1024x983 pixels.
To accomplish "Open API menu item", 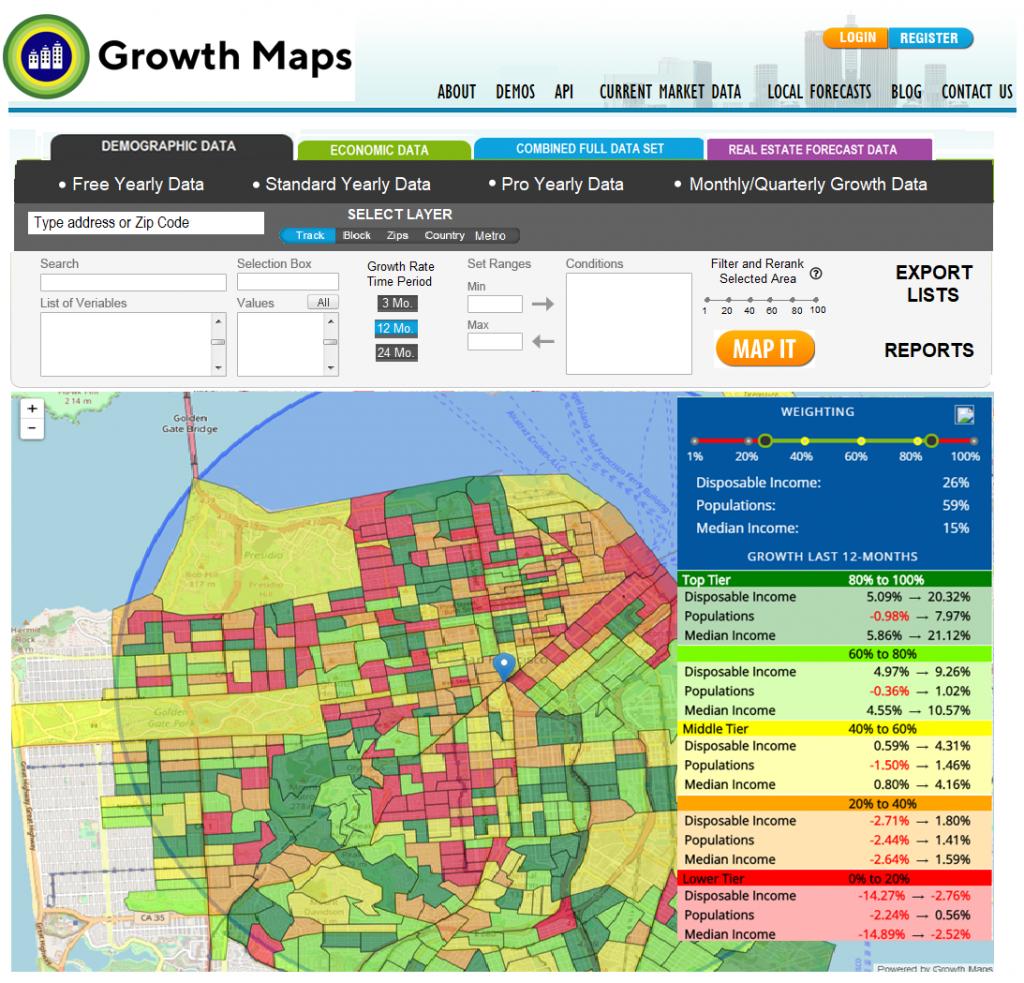I will click(x=564, y=92).
